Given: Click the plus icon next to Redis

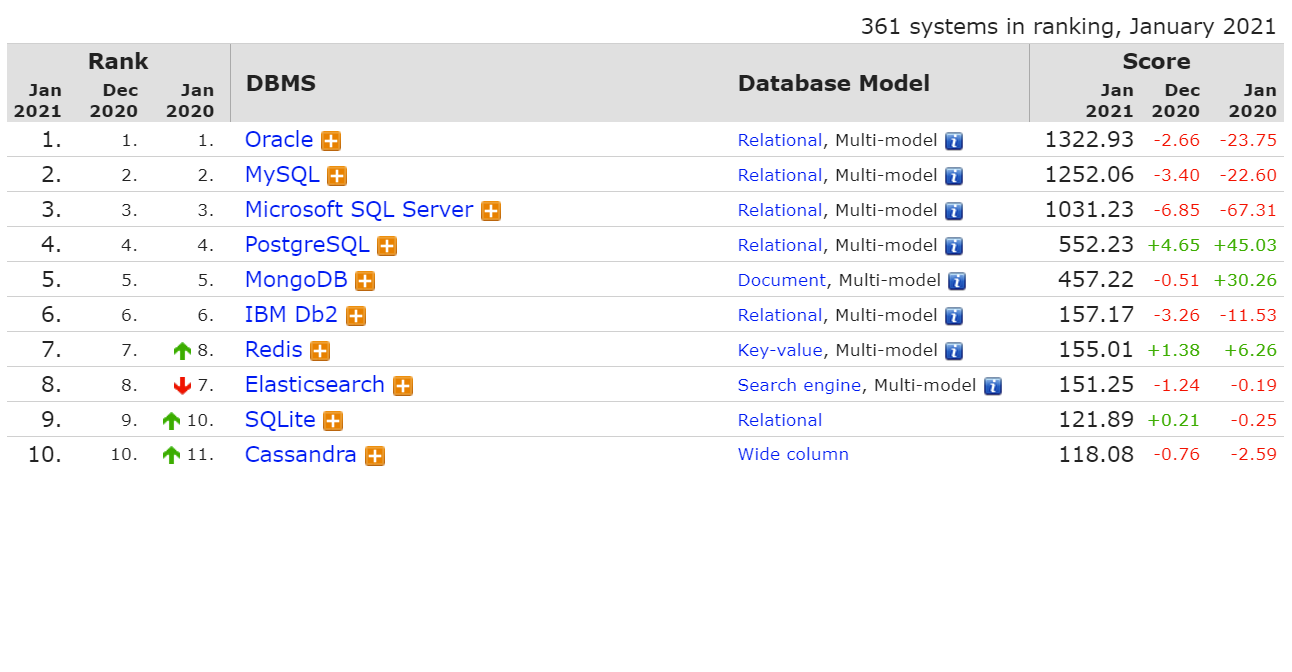Looking at the screenshot, I should point(320,351).
